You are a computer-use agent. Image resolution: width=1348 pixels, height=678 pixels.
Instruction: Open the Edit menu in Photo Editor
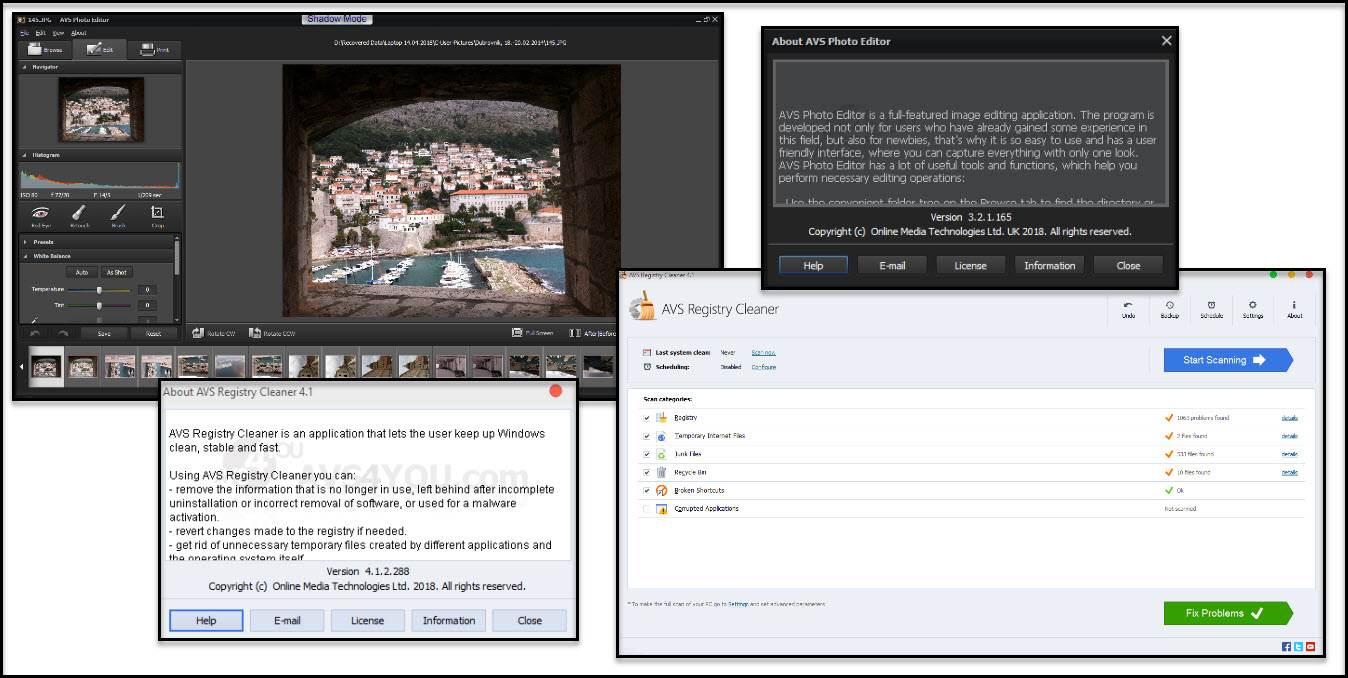point(40,33)
